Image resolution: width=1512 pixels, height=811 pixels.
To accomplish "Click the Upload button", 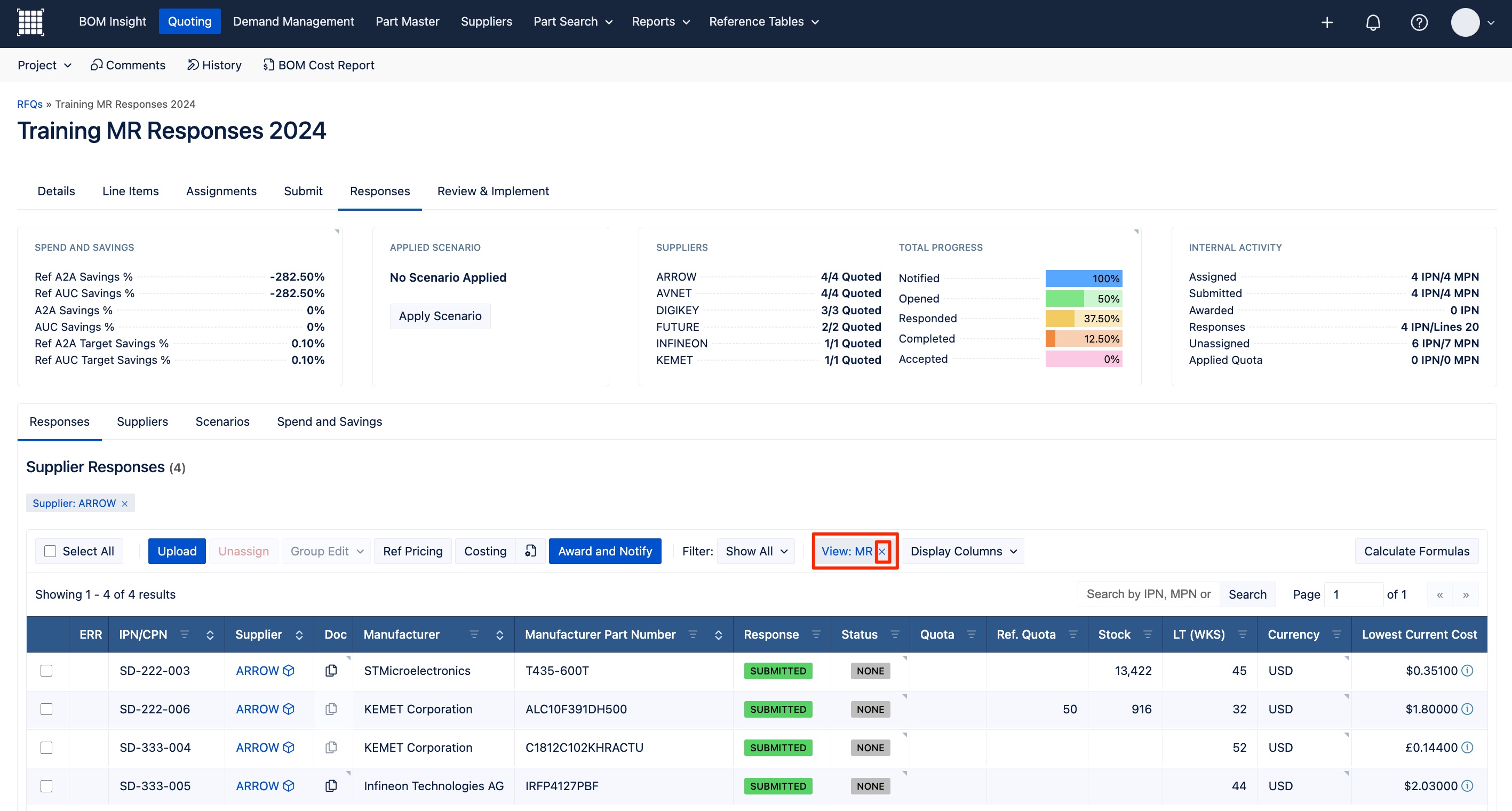I will (x=177, y=551).
